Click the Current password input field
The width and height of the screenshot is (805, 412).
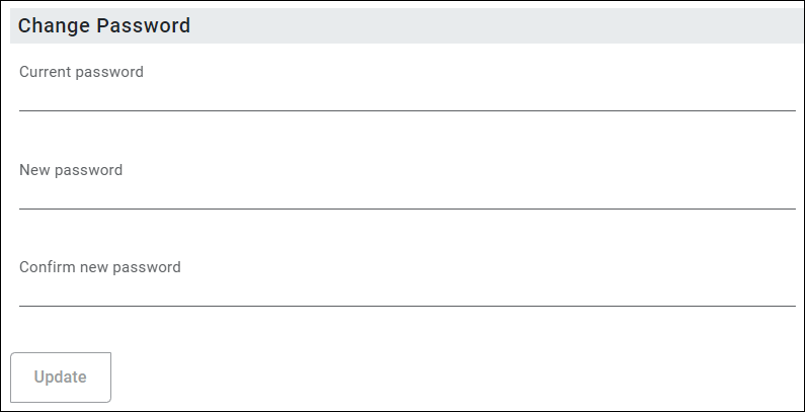pyautogui.click(x=407, y=96)
